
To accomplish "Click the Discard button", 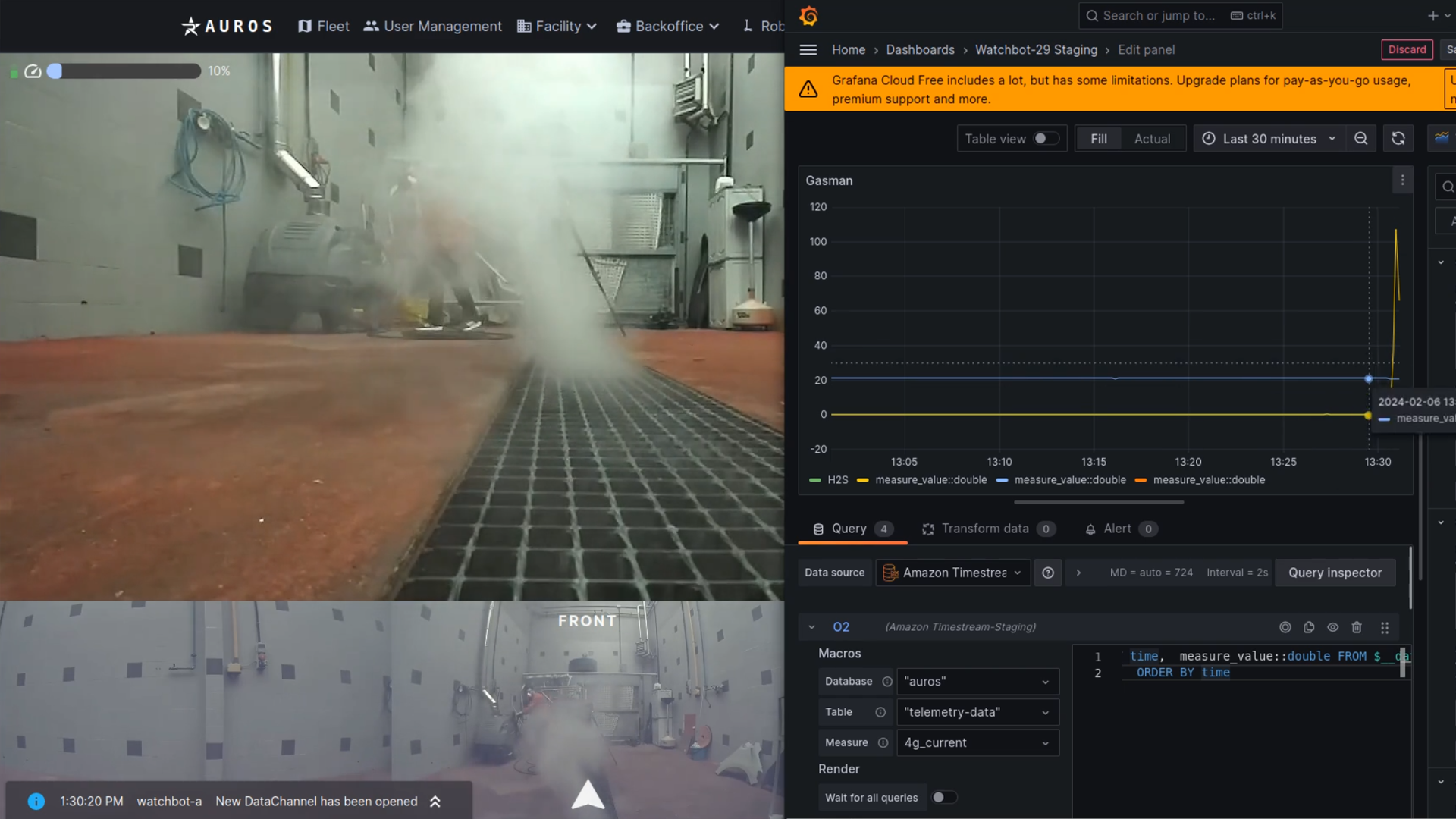I will [1407, 50].
